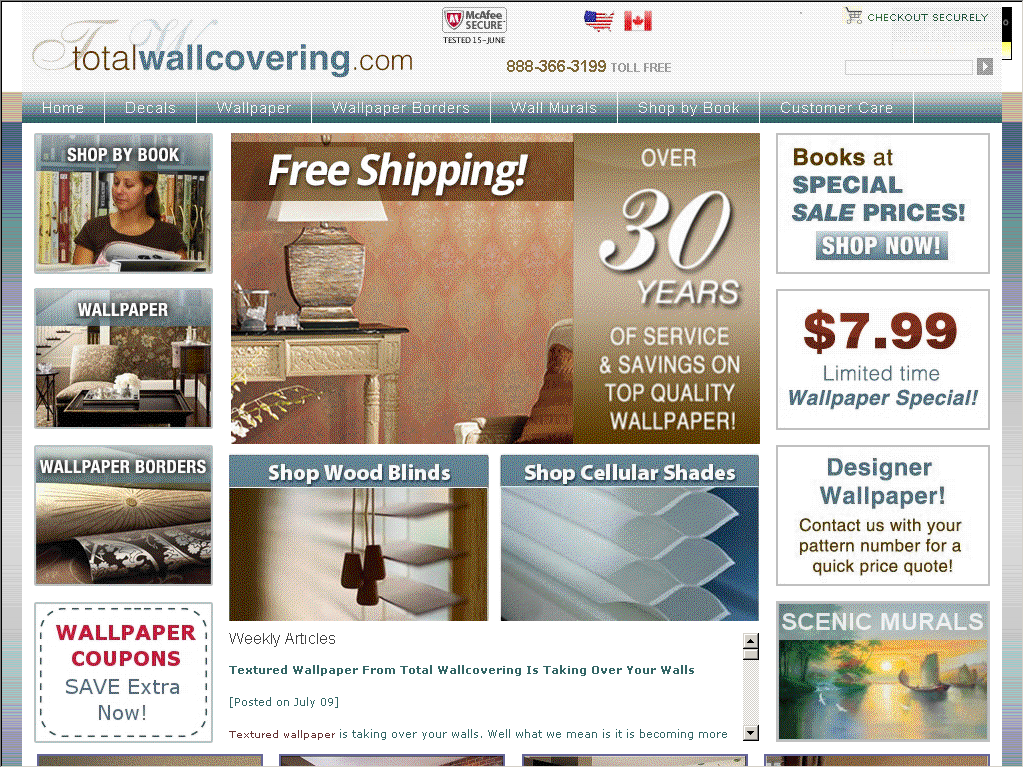This screenshot has height=768, width=1024.
Task: Open the Textured Wallpaper article link
Action: pyautogui.click(x=462, y=670)
